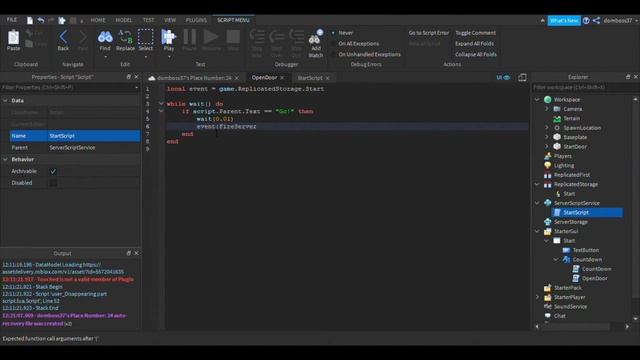
Task: Click the plugin puzzle icon in quick access
Action: 62,20
